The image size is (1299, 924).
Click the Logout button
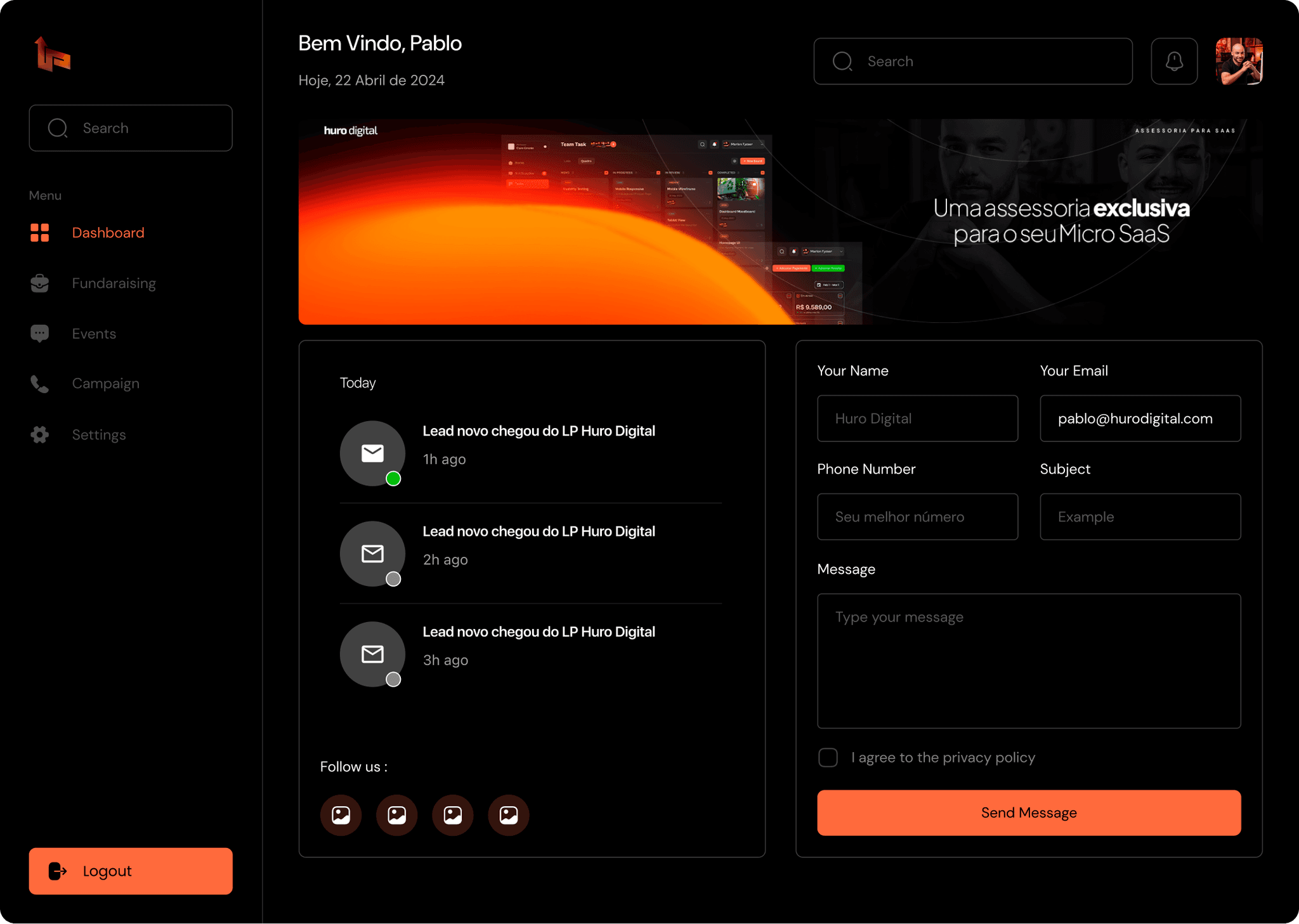(x=131, y=871)
